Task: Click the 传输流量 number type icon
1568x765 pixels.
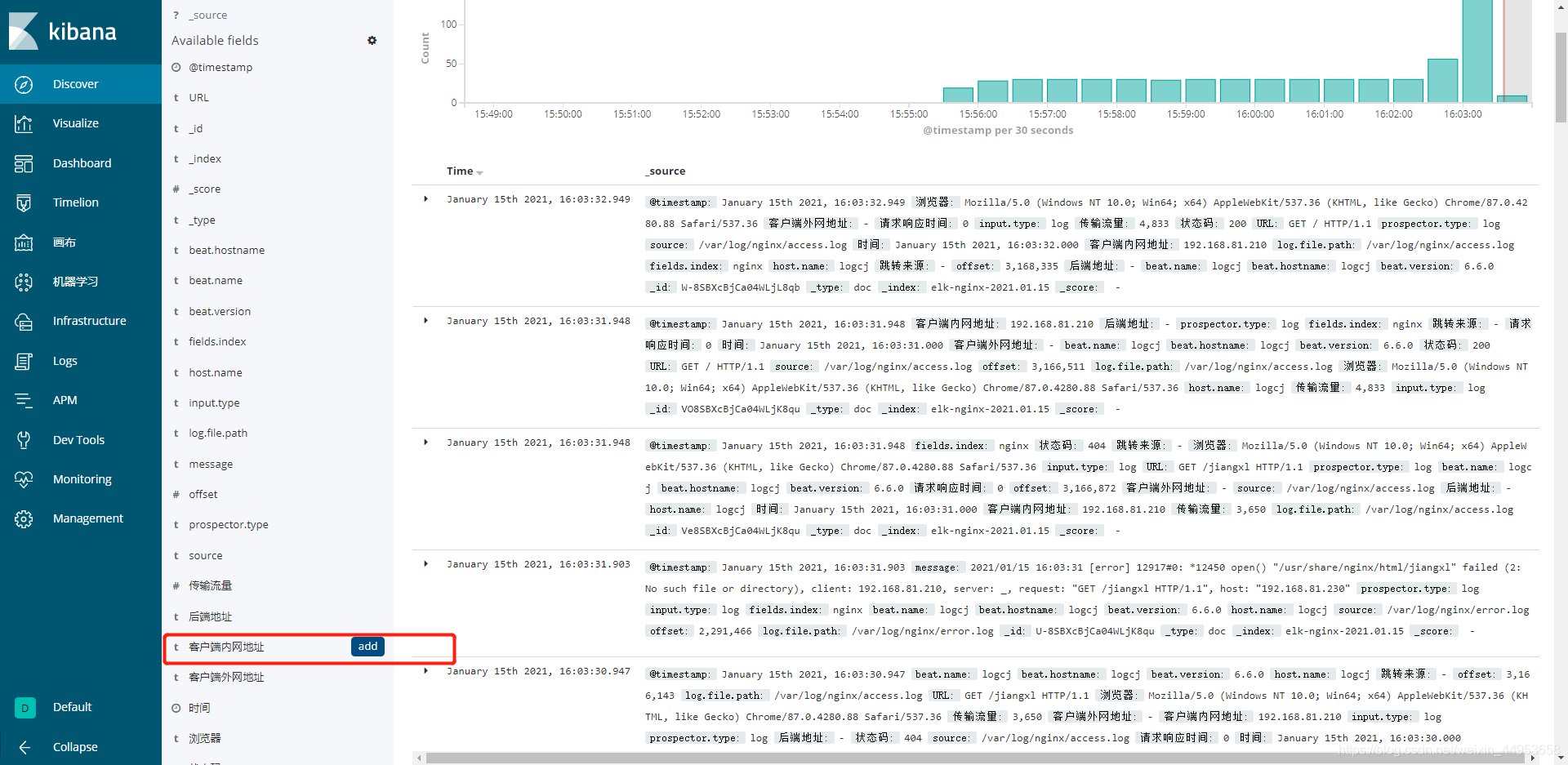Action: [176, 586]
